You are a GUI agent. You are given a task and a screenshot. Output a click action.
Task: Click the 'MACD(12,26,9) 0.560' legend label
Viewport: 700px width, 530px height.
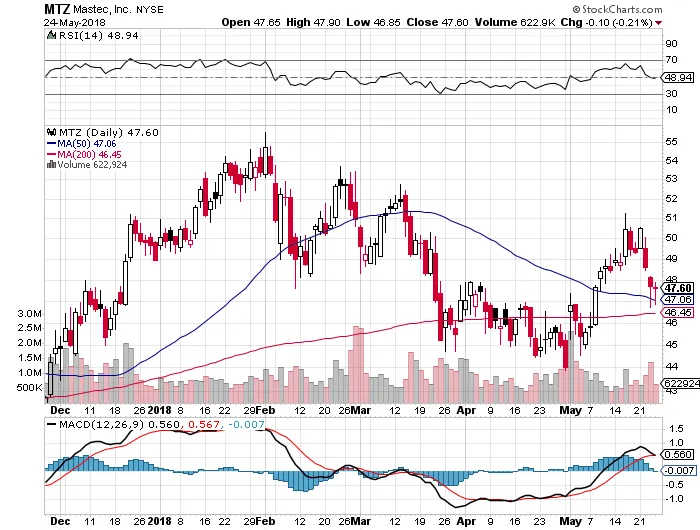pos(119,424)
